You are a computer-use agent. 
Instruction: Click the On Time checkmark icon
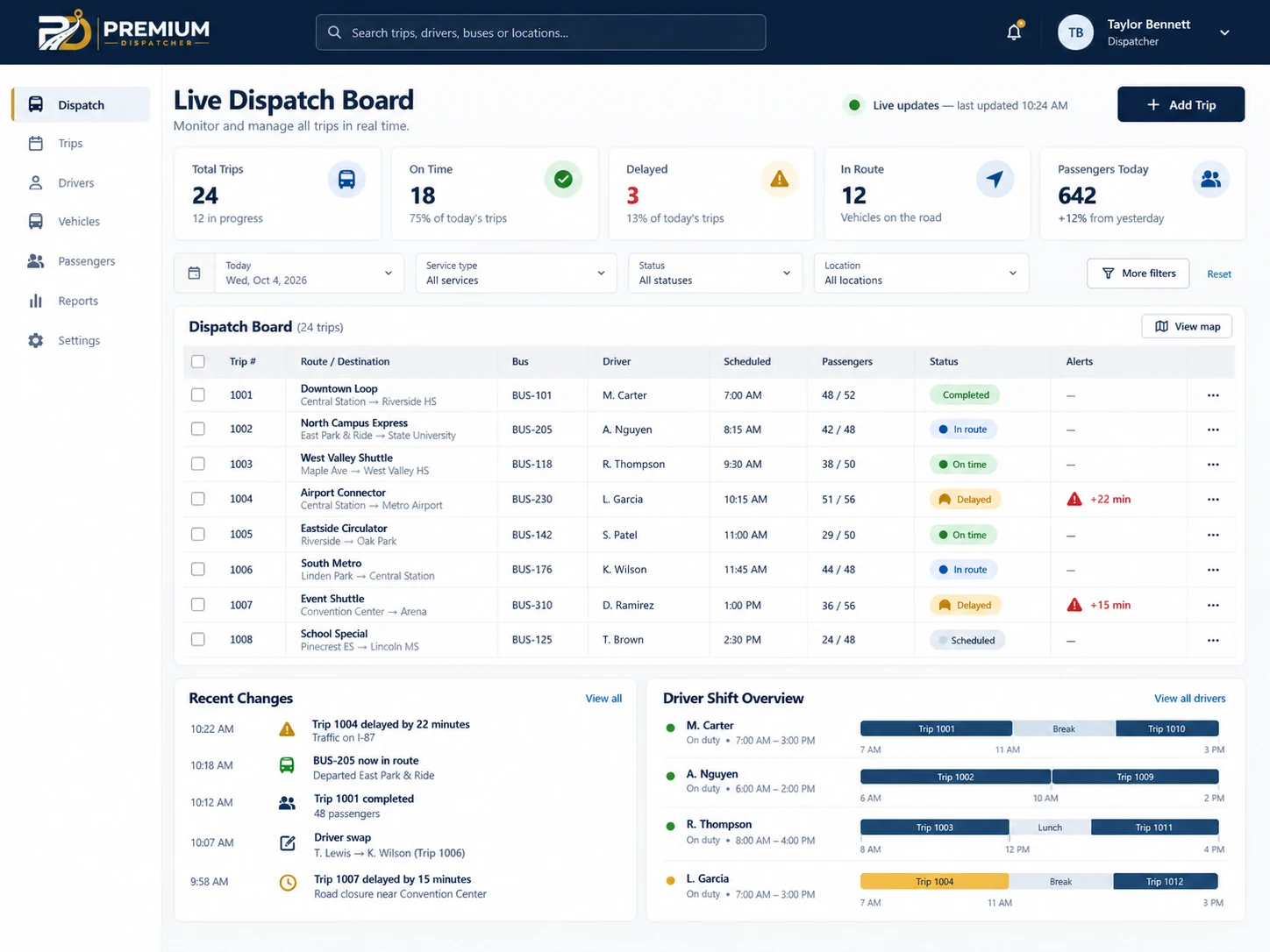point(563,180)
